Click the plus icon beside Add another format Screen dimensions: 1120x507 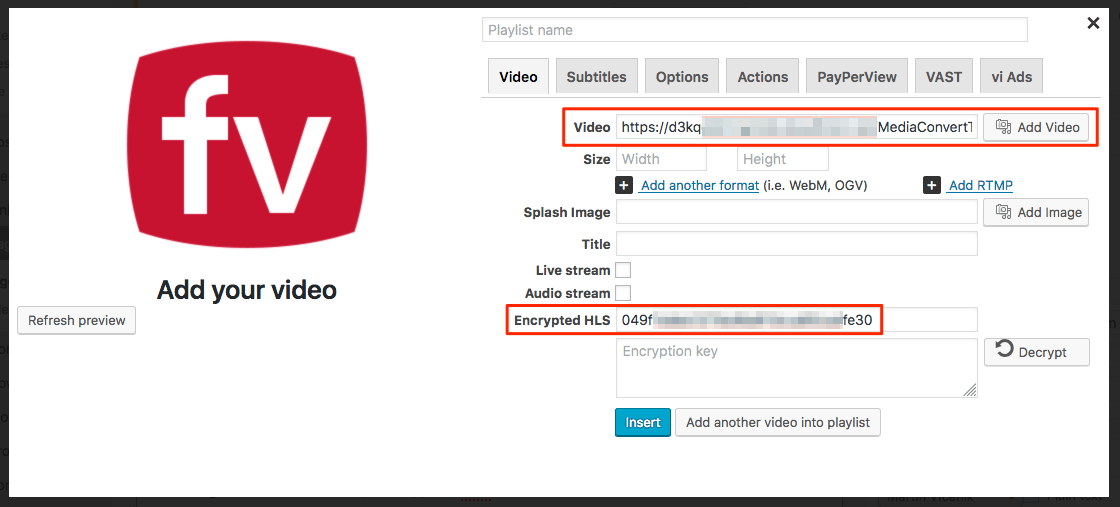624,186
